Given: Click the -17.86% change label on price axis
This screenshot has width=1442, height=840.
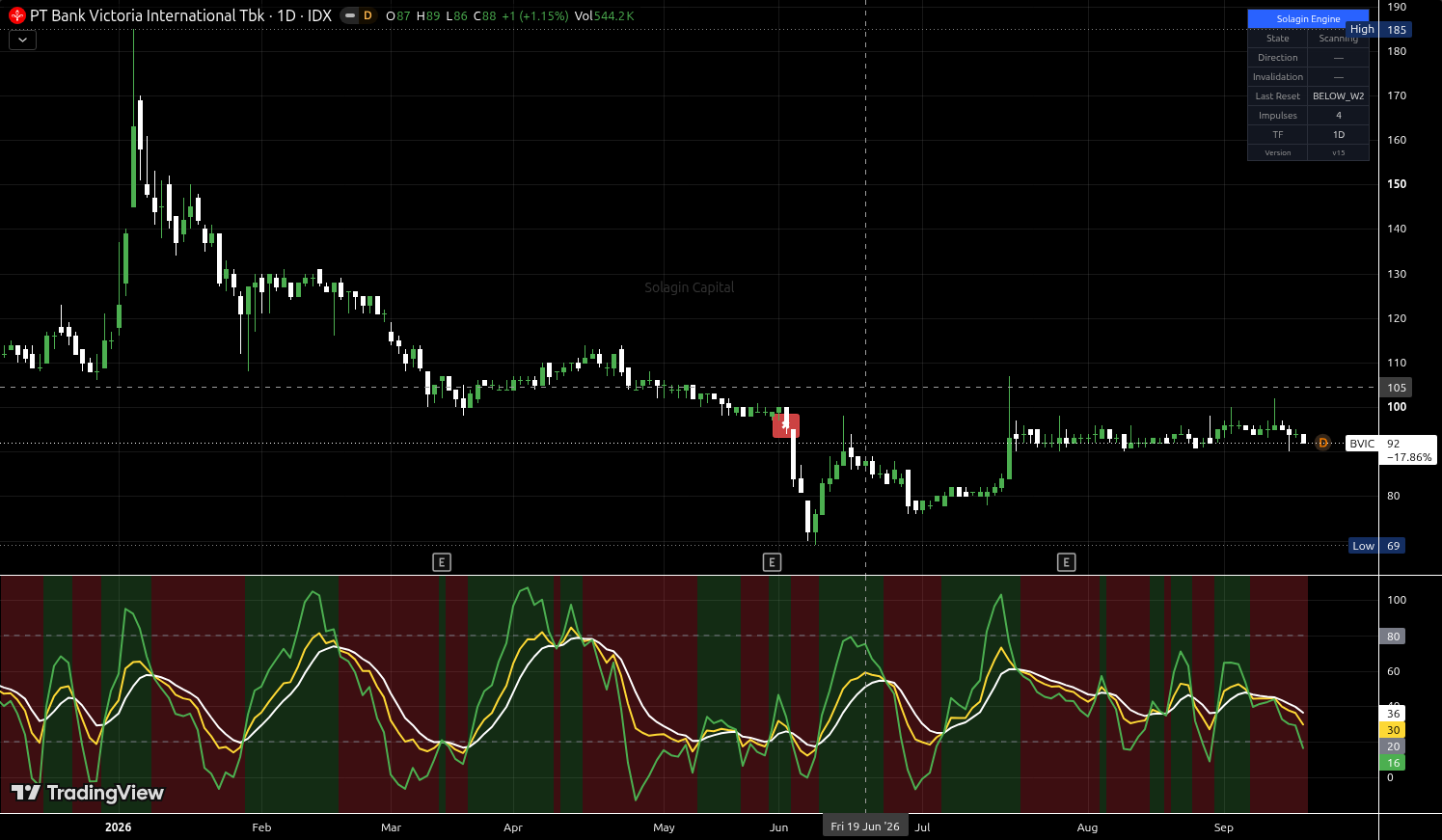Looking at the screenshot, I should tap(1409, 457).
